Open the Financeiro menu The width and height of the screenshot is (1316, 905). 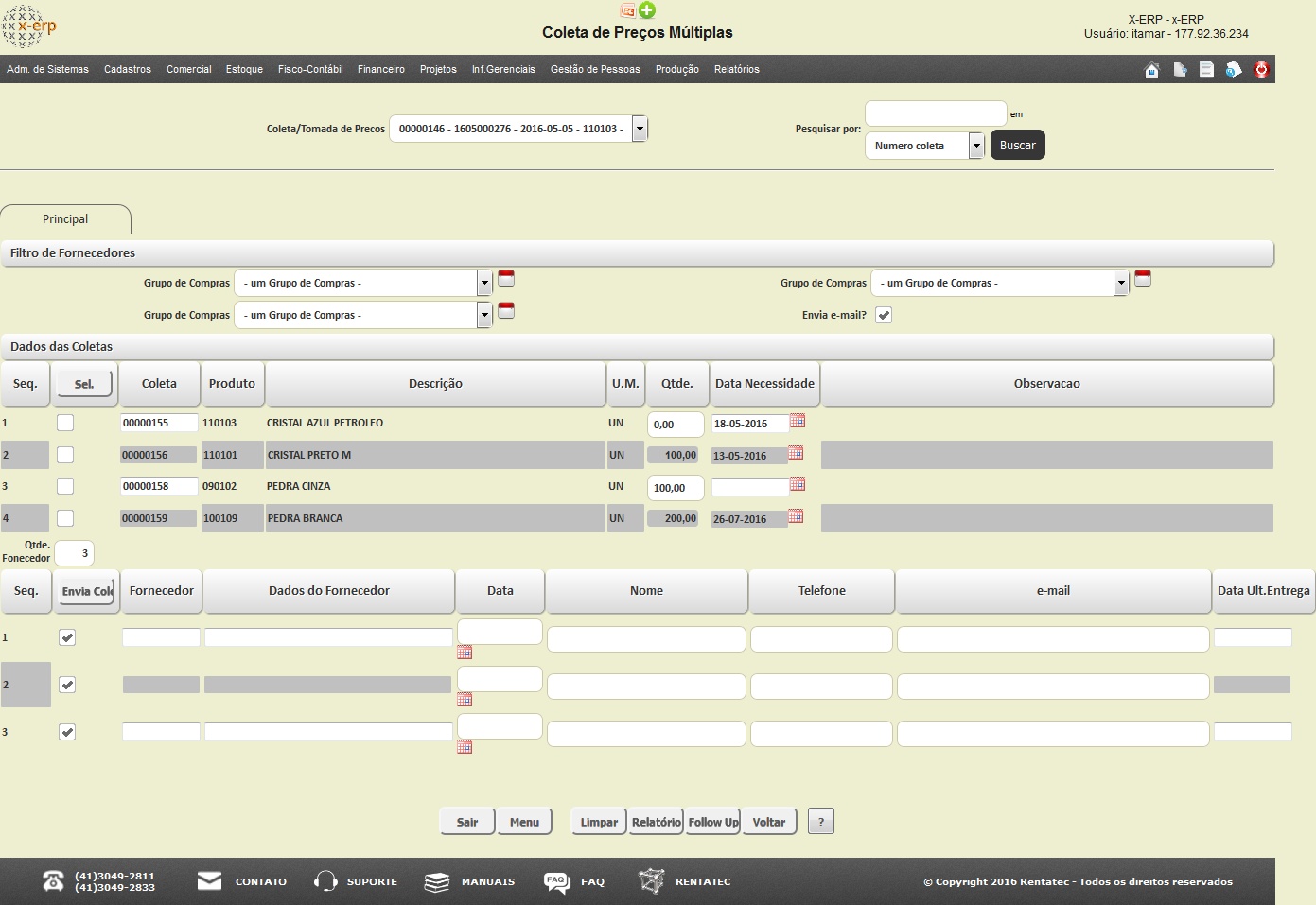pos(381,69)
